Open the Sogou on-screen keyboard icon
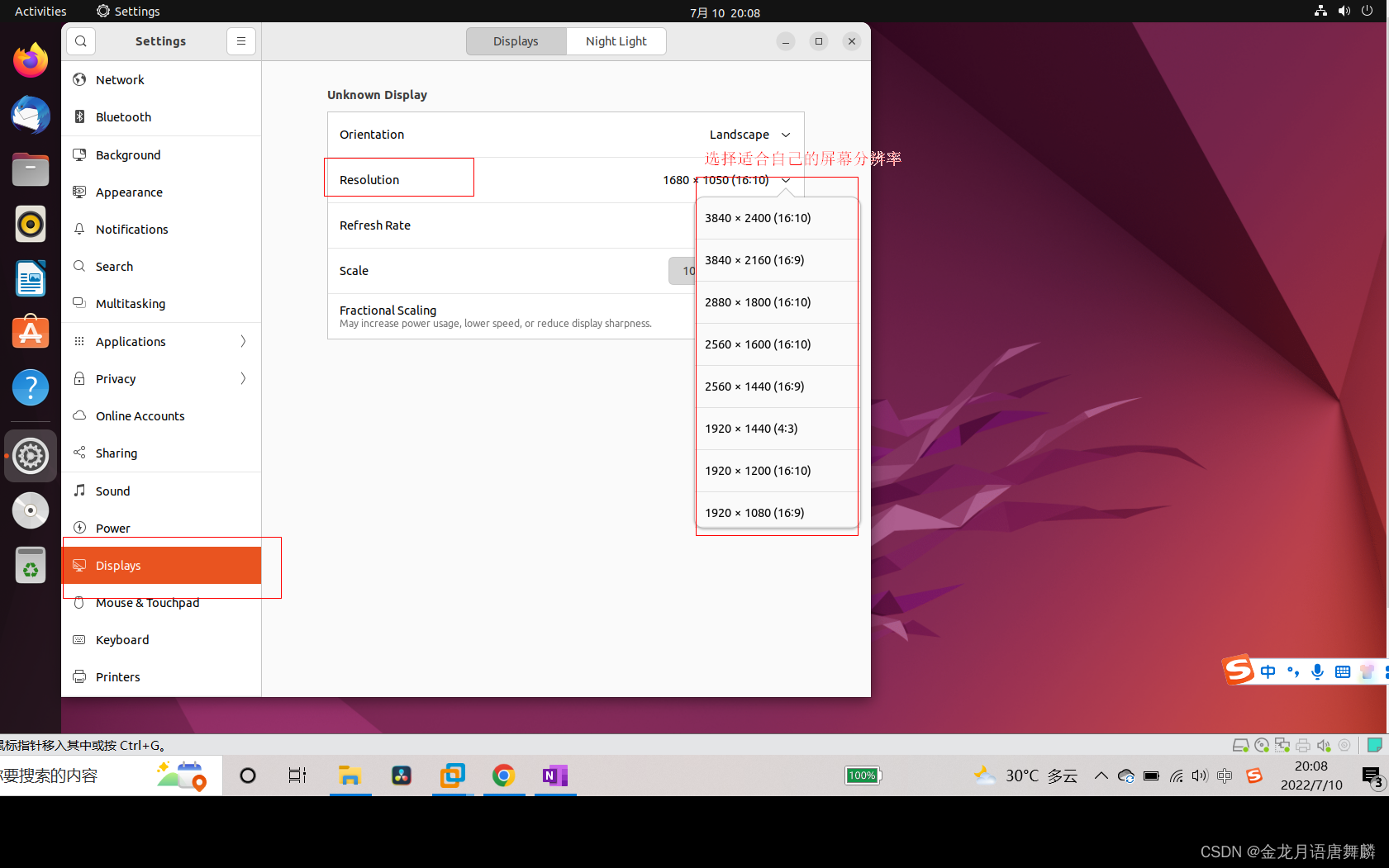Viewport: 1389px width, 868px height. (x=1342, y=671)
